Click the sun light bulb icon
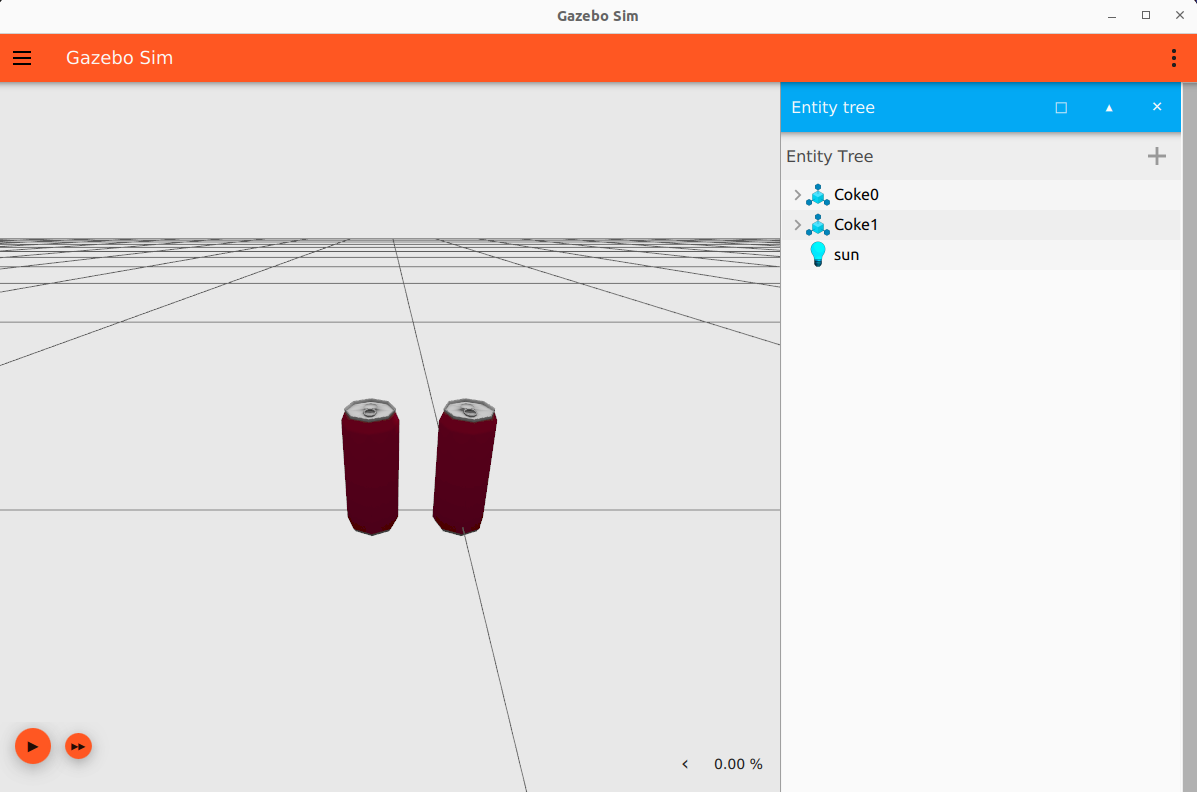 pyautogui.click(x=817, y=255)
